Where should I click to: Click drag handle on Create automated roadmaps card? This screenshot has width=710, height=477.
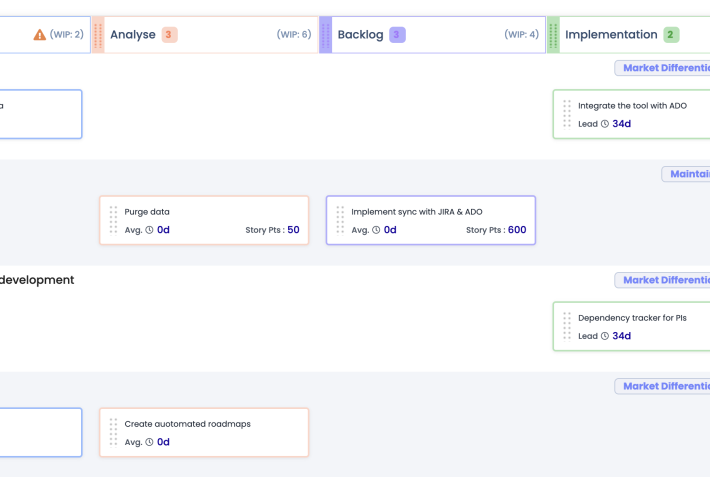pyautogui.click(x=113, y=432)
